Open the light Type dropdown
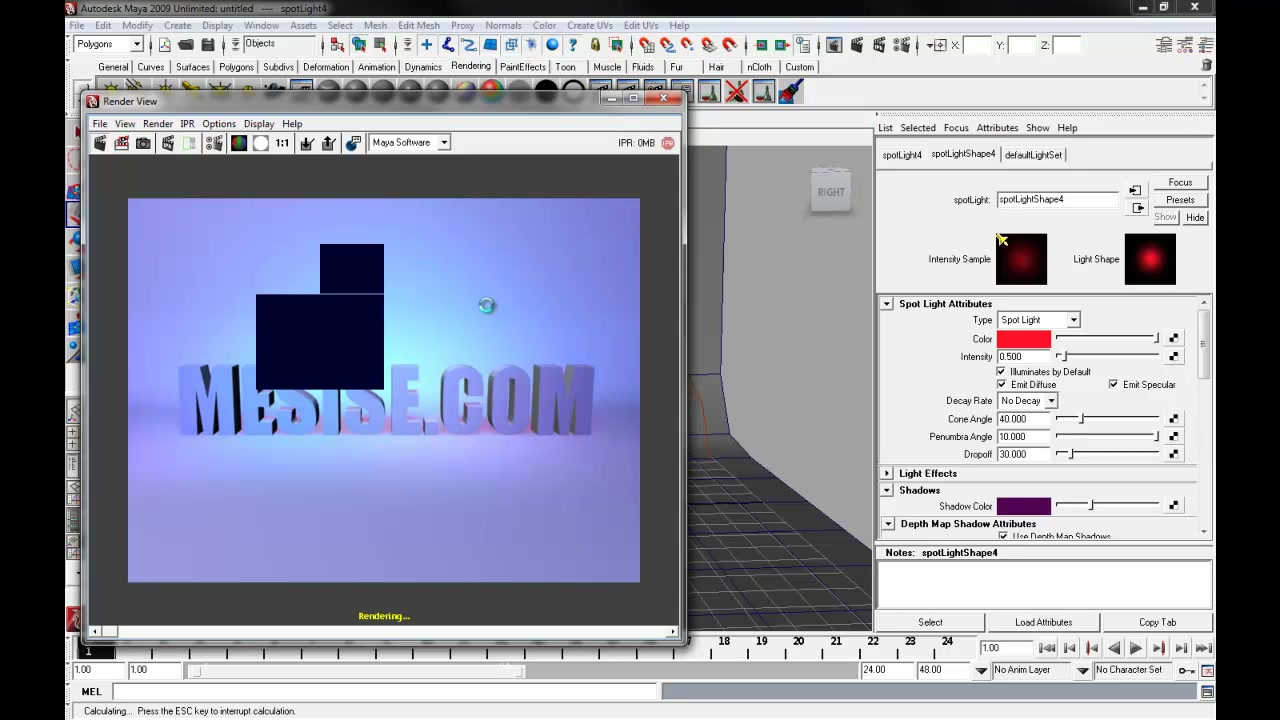Image resolution: width=1280 pixels, height=720 pixels. coord(1038,320)
